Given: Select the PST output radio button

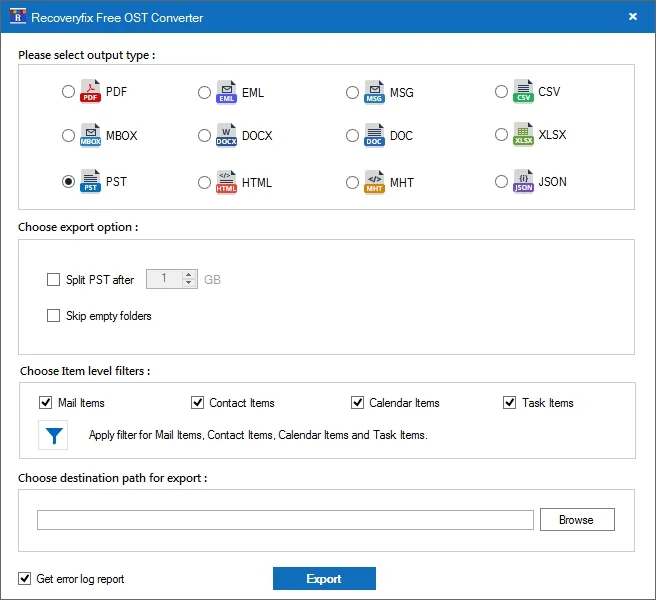Looking at the screenshot, I should tap(68, 182).
